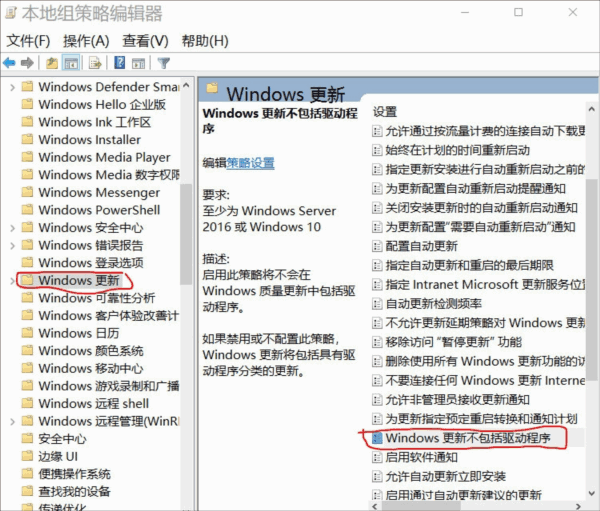Expand the Windows Defender SmartScreen tree node
This screenshot has width=600, height=511.
point(12,87)
